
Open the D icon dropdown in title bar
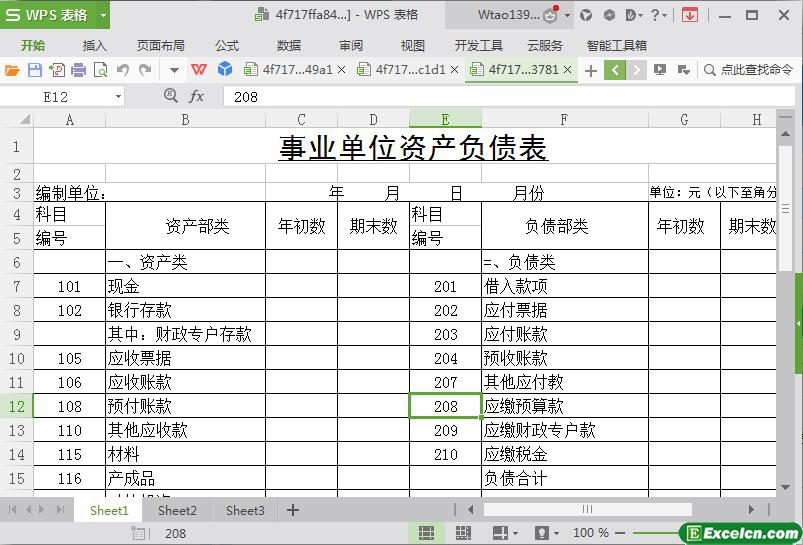(x=634, y=15)
